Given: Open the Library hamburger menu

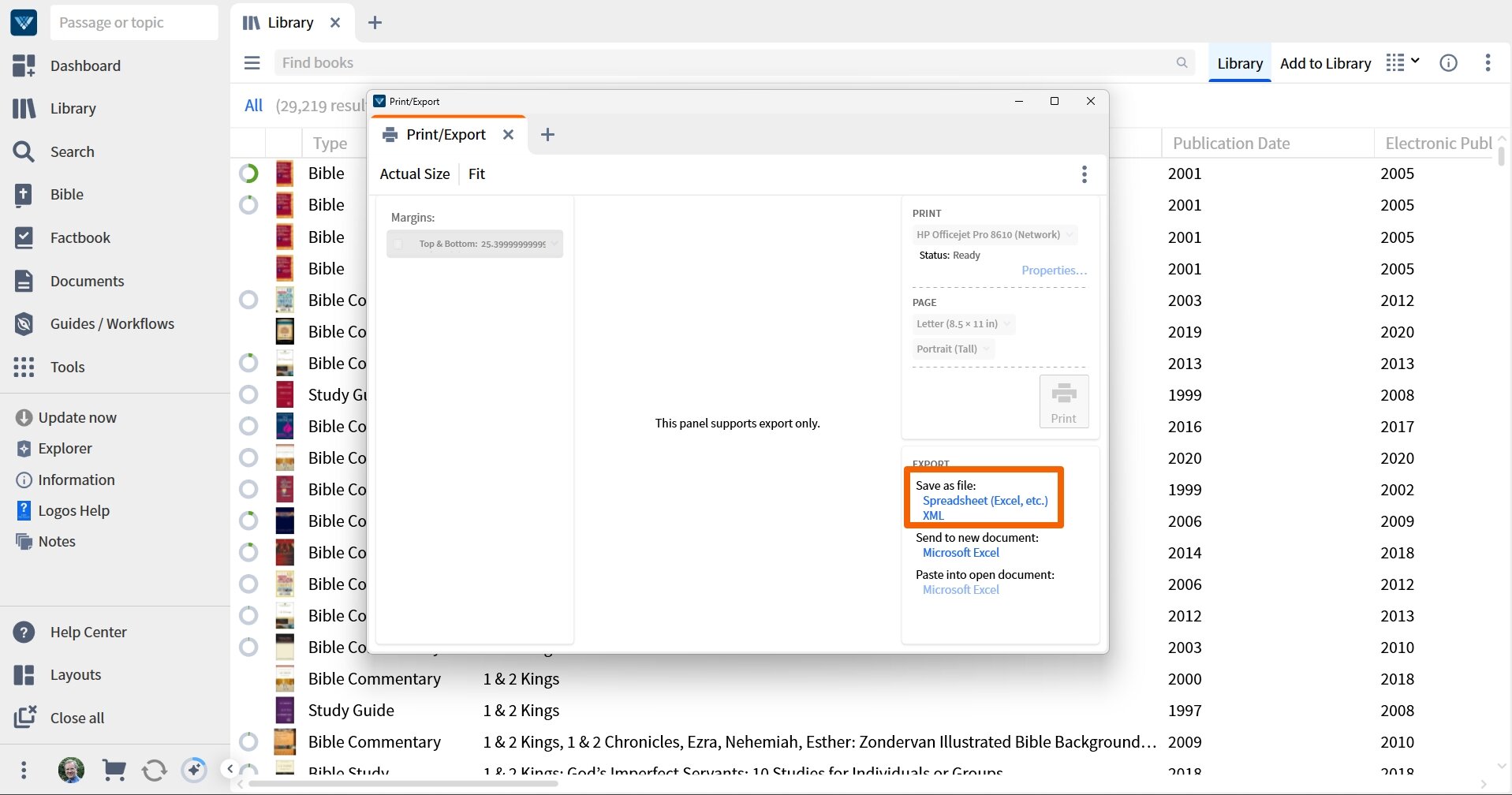Looking at the screenshot, I should [x=252, y=63].
